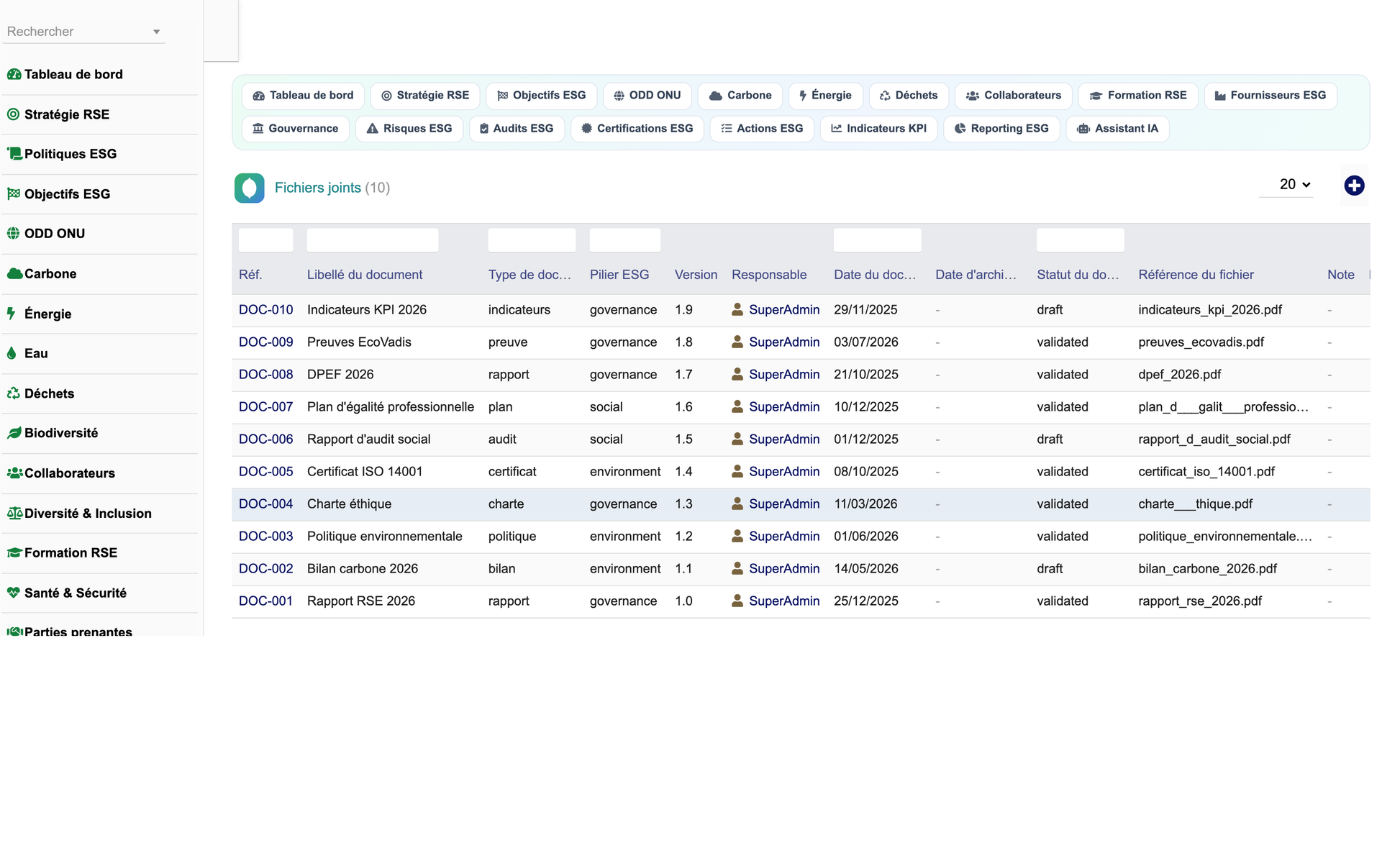Image resolution: width=1400 pixels, height=866 pixels.
Task: Click the Fichiers joints green leaf icon
Action: click(249, 188)
